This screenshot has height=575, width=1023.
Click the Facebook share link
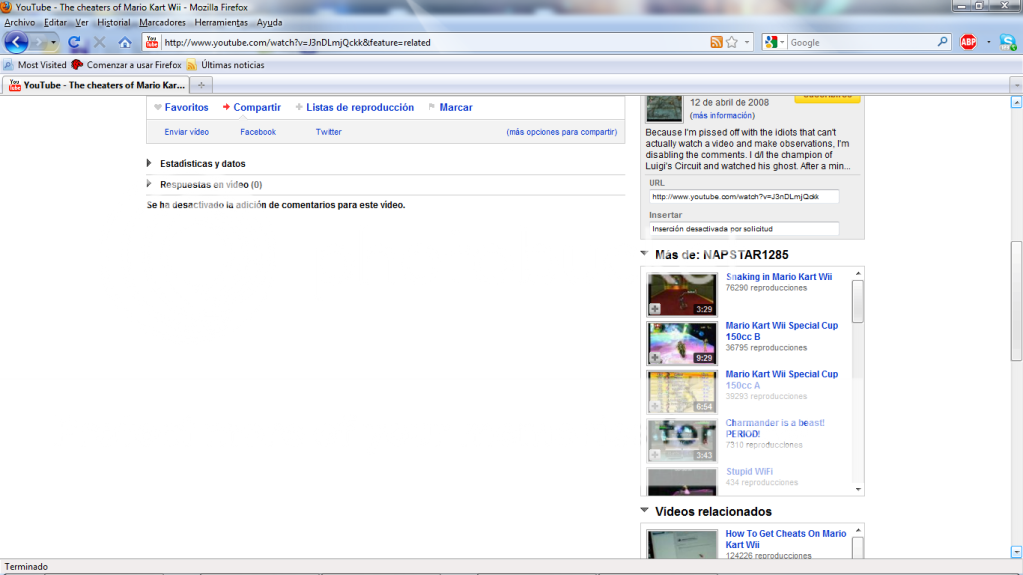pyautogui.click(x=258, y=132)
